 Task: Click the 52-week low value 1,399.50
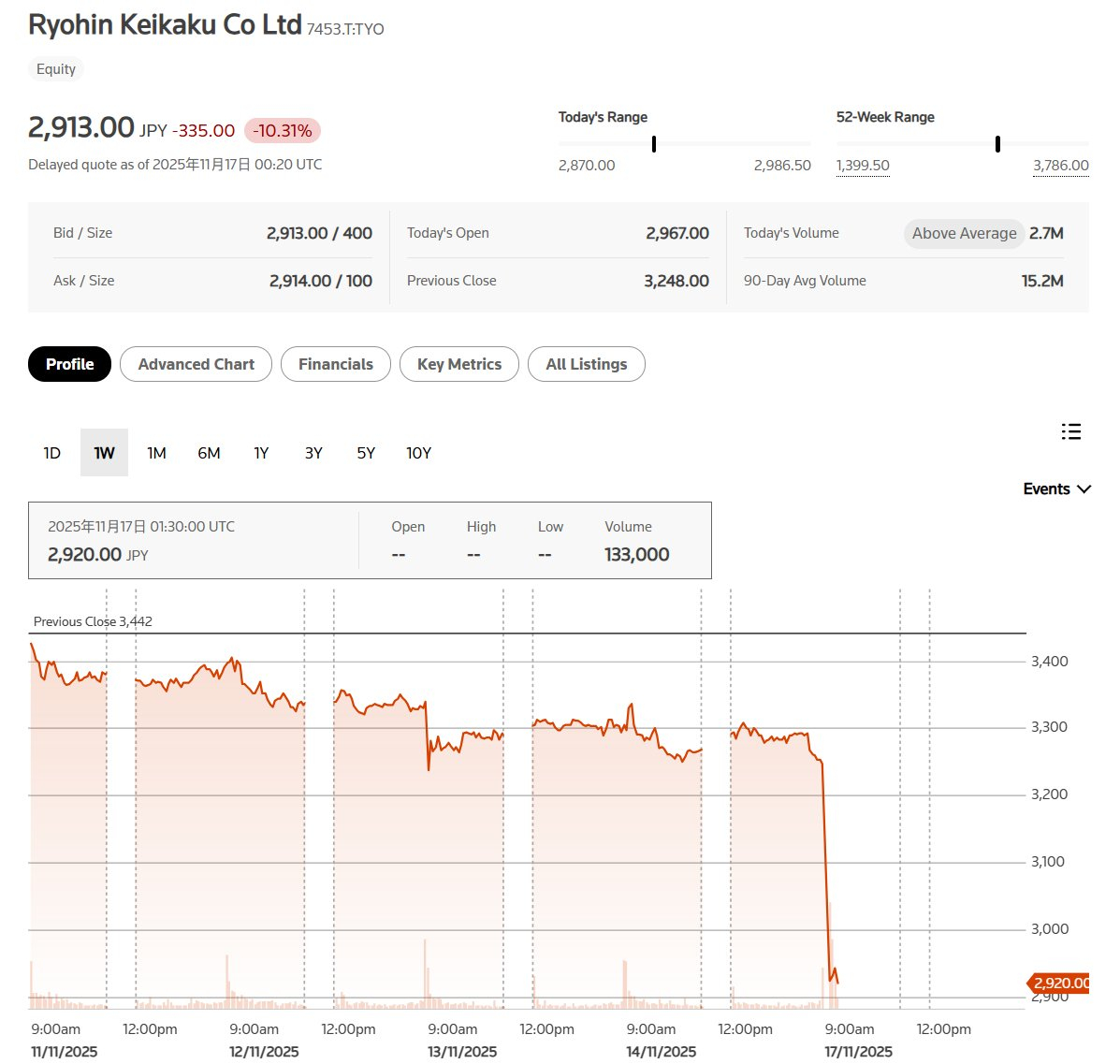[863, 166]
